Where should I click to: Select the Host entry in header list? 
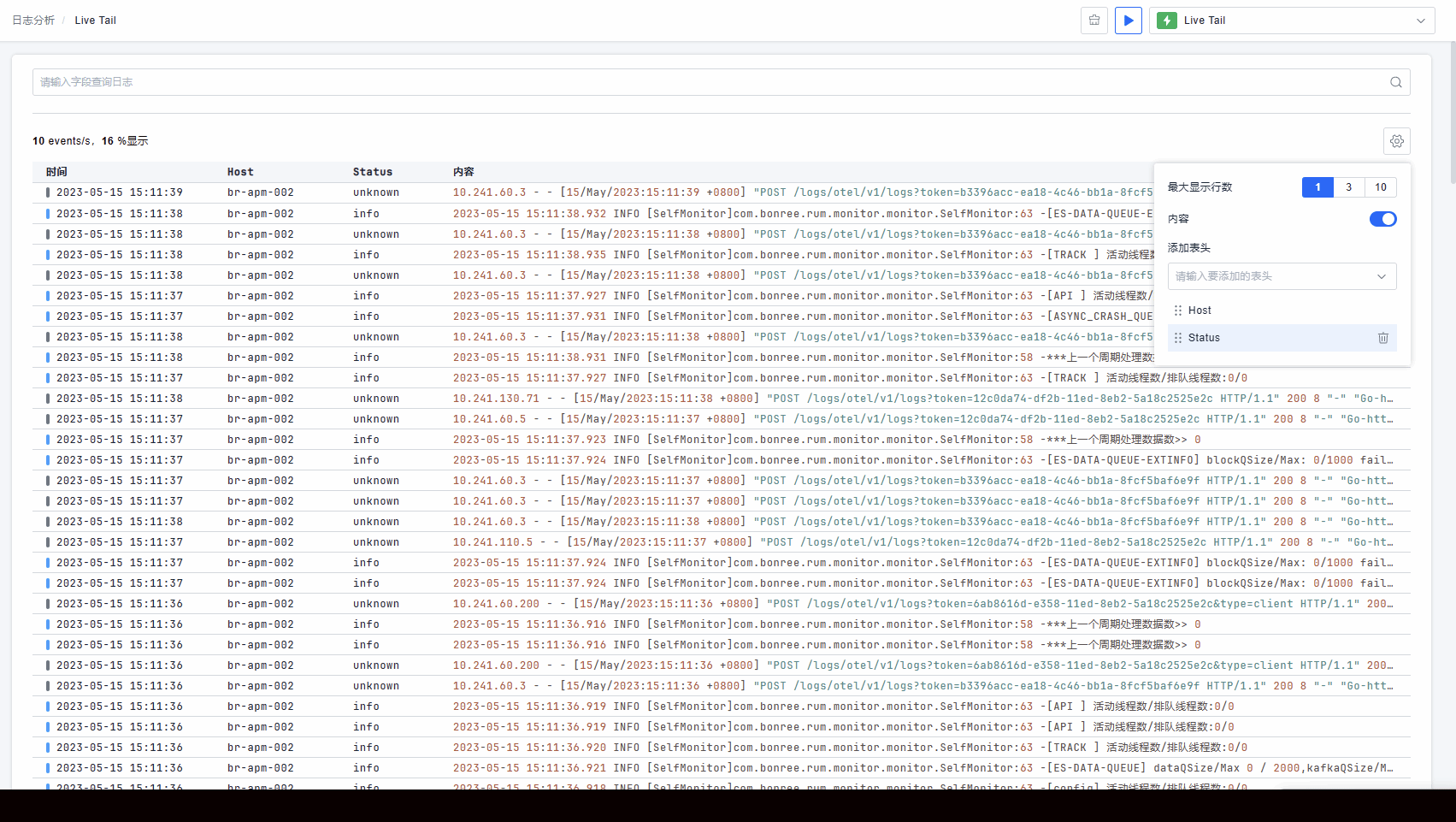[x=1200, y=310]
